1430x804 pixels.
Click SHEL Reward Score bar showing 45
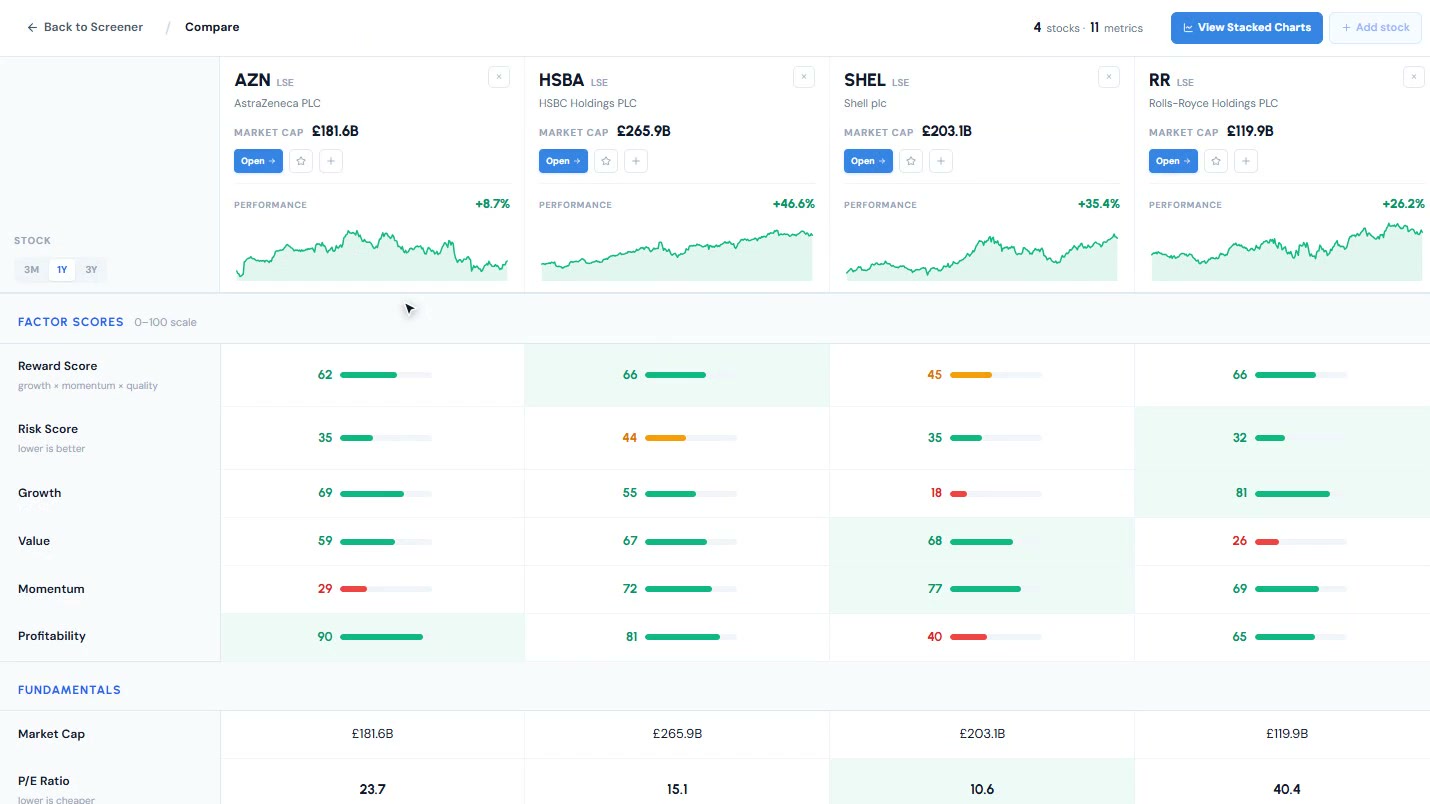(996, 375)
